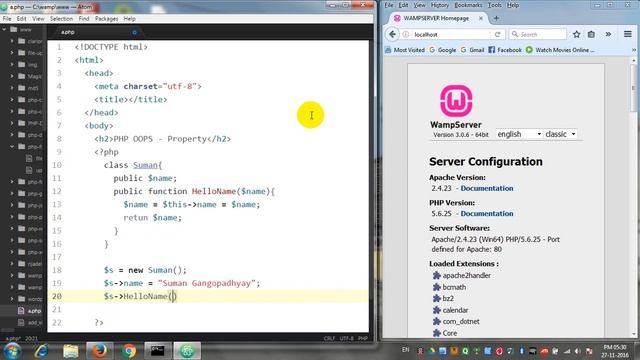Screen dimensions: 640x360
Task: Open the english language dropdown
Action: pyautogui.click(x=519, y=134)
